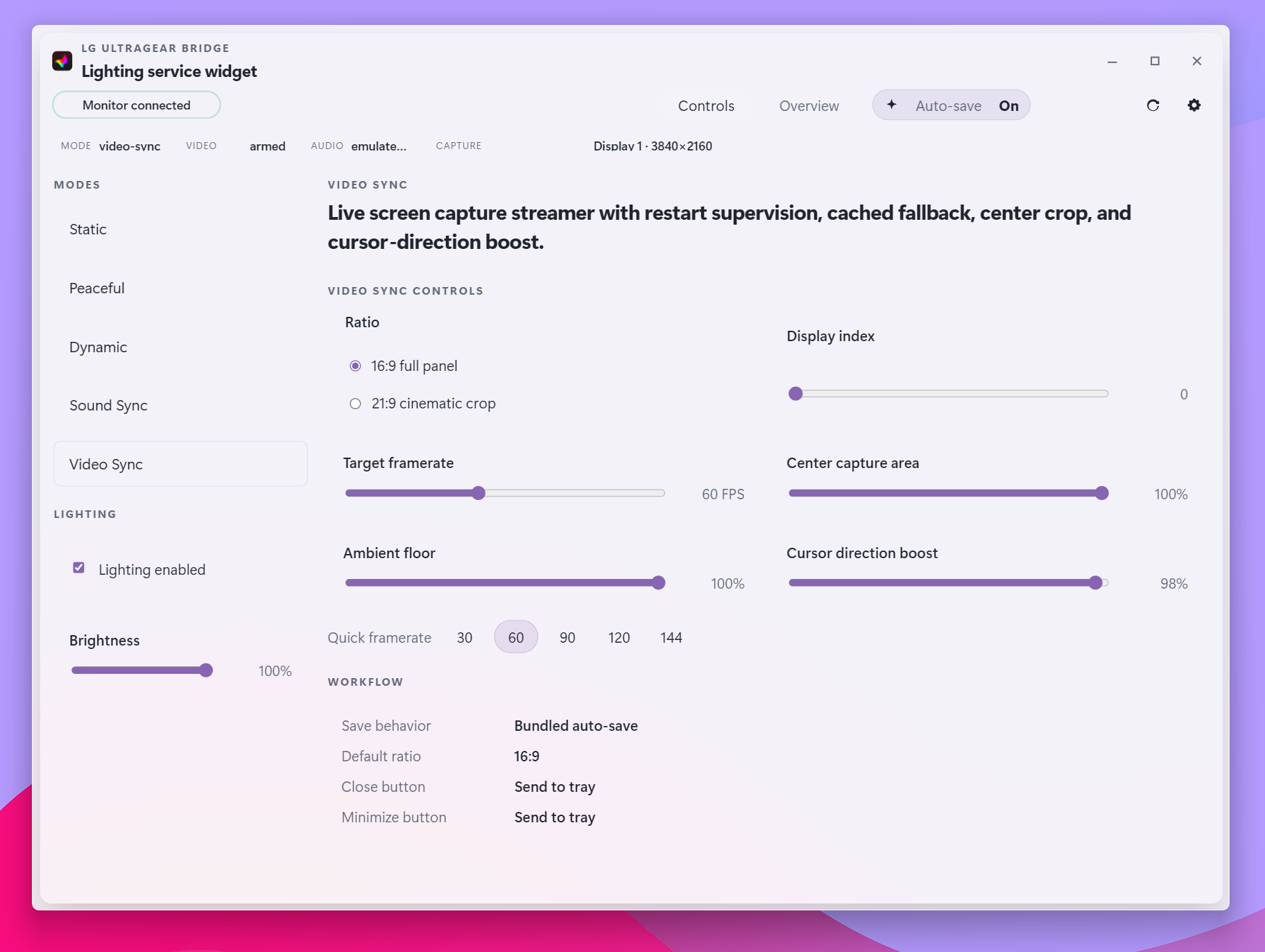Click the Minimize button 'Send to tray' value
This screenshot has height=952, width=1265.
pos(555,817)
